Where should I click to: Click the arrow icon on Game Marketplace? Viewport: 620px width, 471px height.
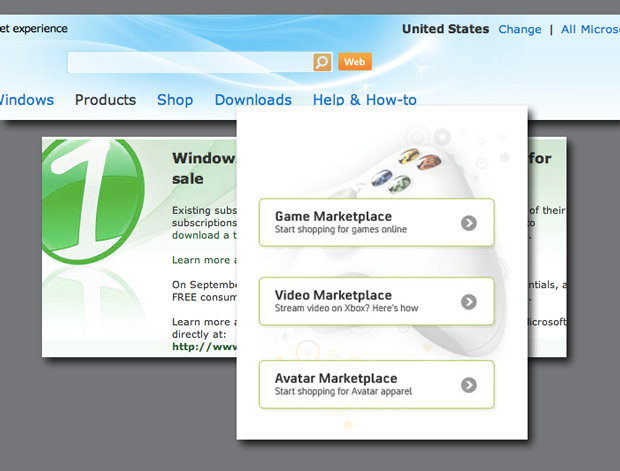click(x=469, y=223)
